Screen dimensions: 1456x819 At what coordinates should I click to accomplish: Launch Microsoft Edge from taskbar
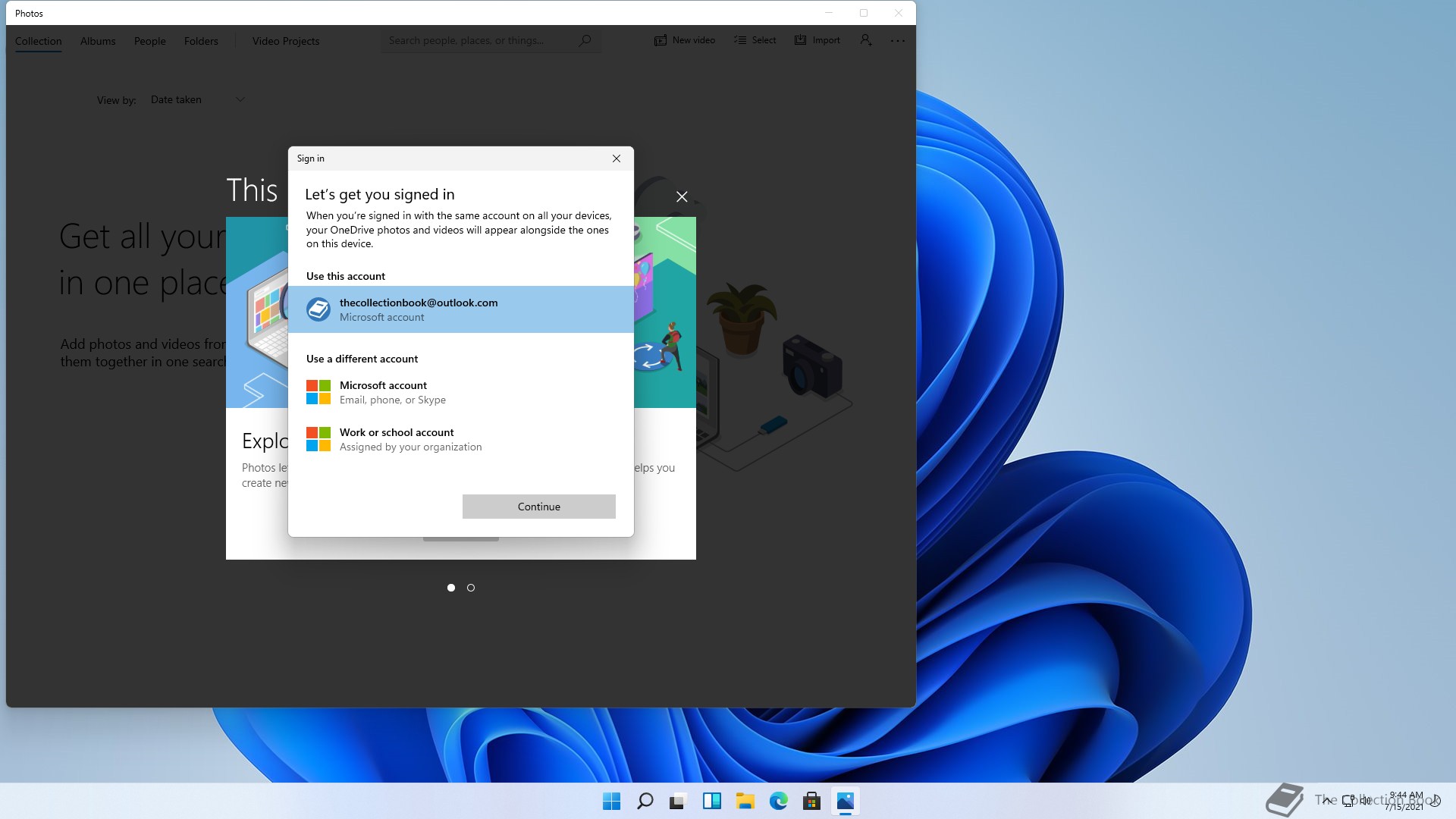(778, 801)
